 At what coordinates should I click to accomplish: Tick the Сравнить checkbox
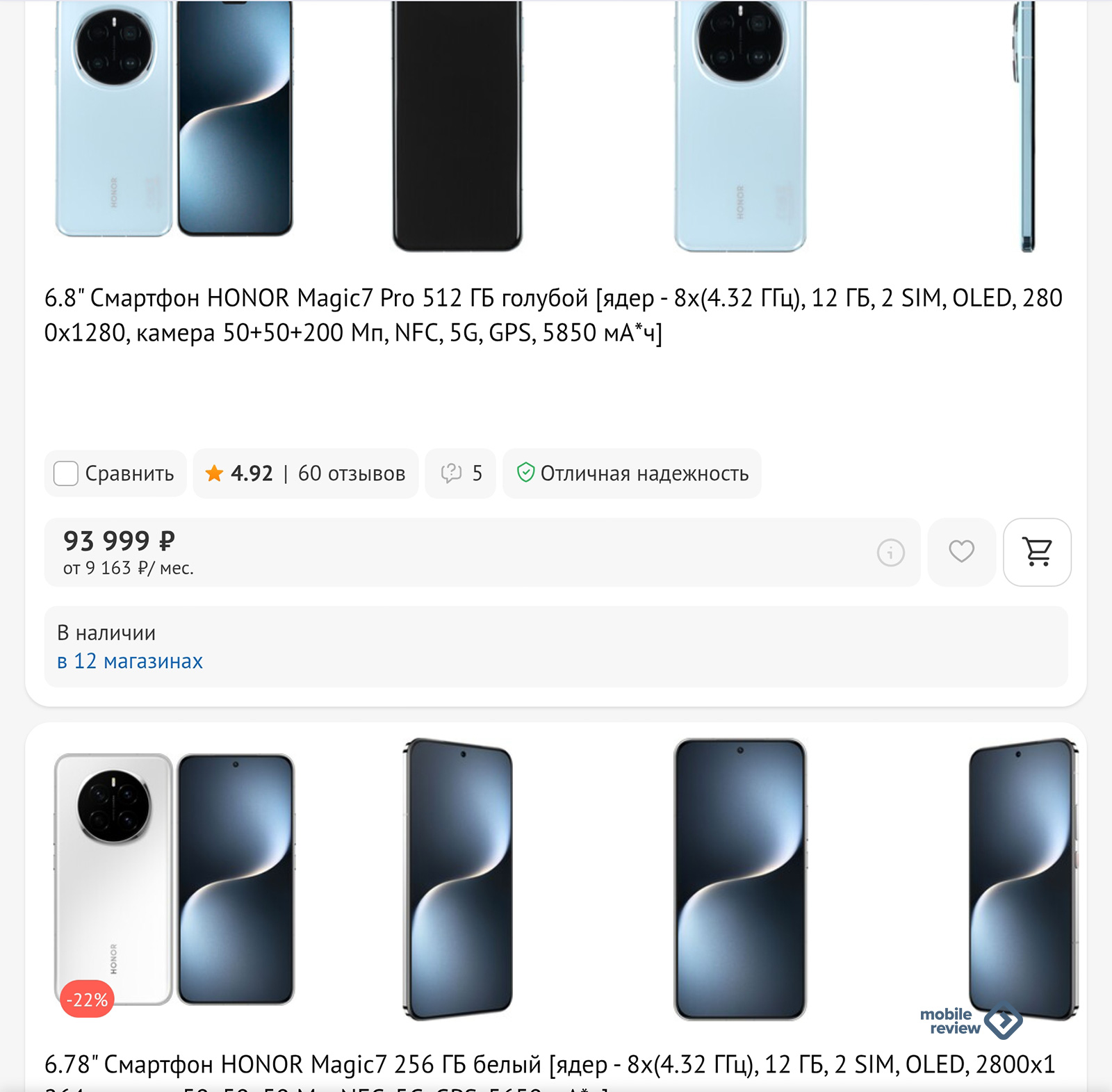point(66,473)
